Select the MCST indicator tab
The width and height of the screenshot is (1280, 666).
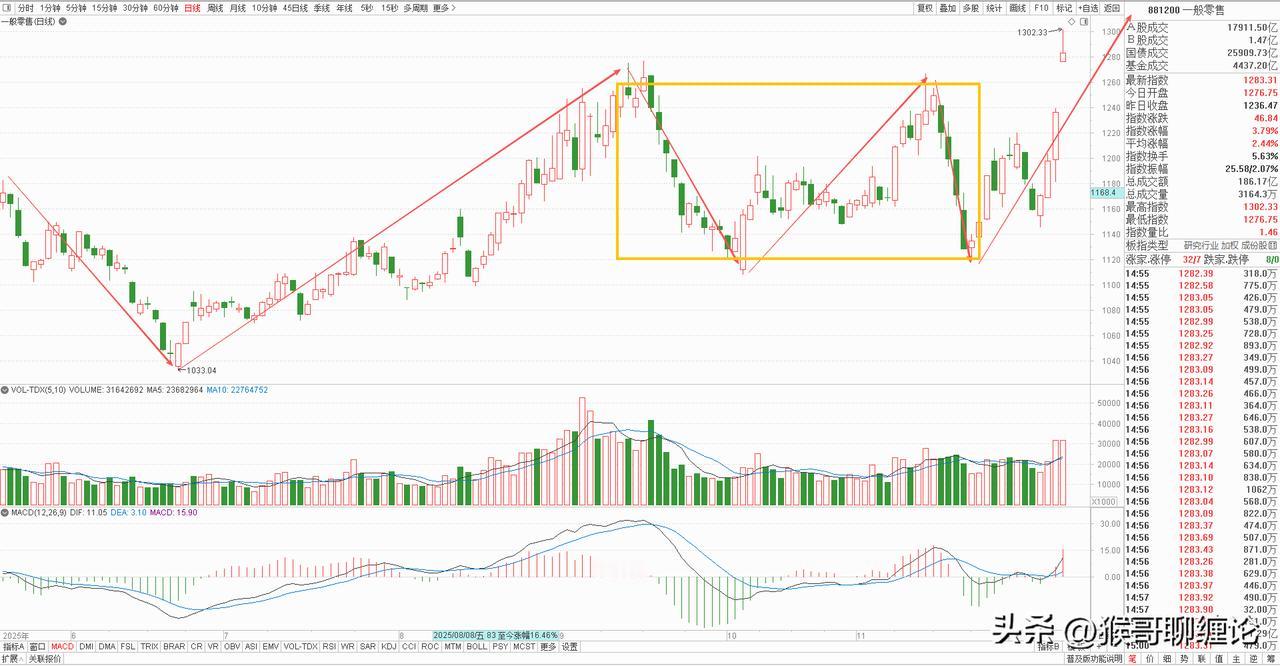point(524,646)
